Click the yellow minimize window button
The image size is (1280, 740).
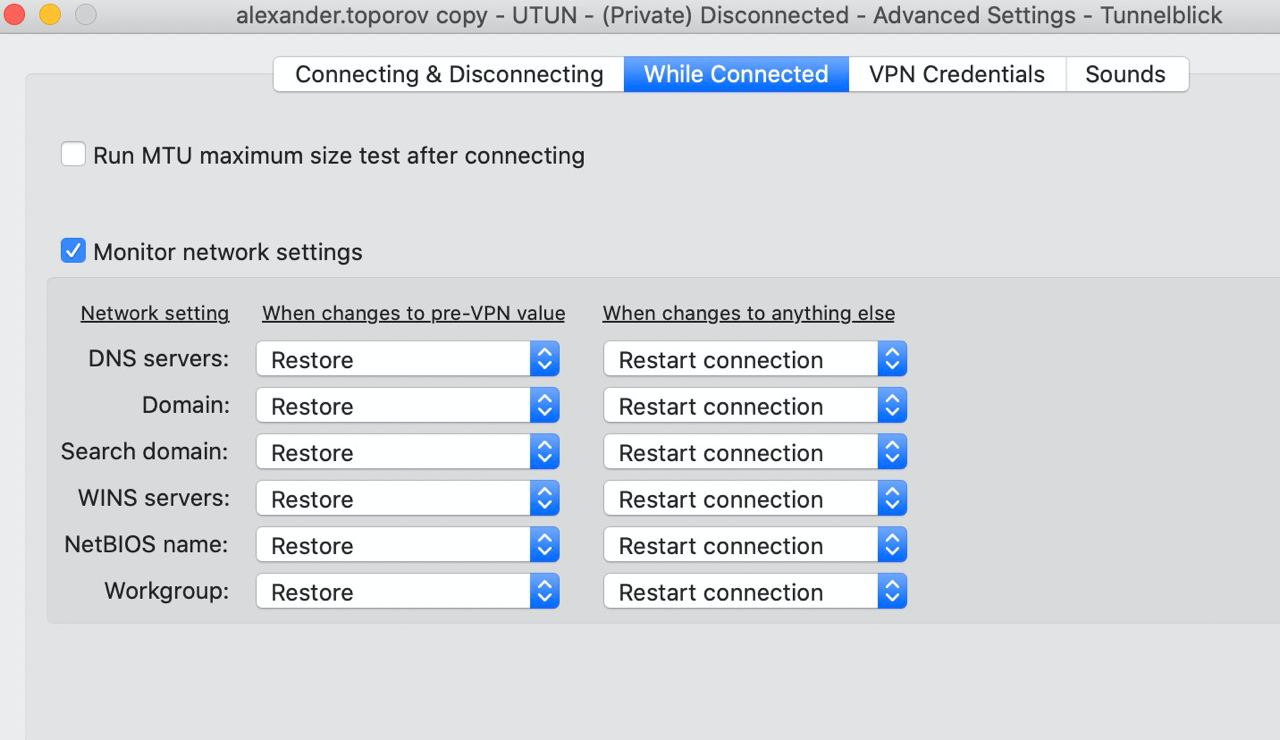pyautogui.click(x=49, y=15)
